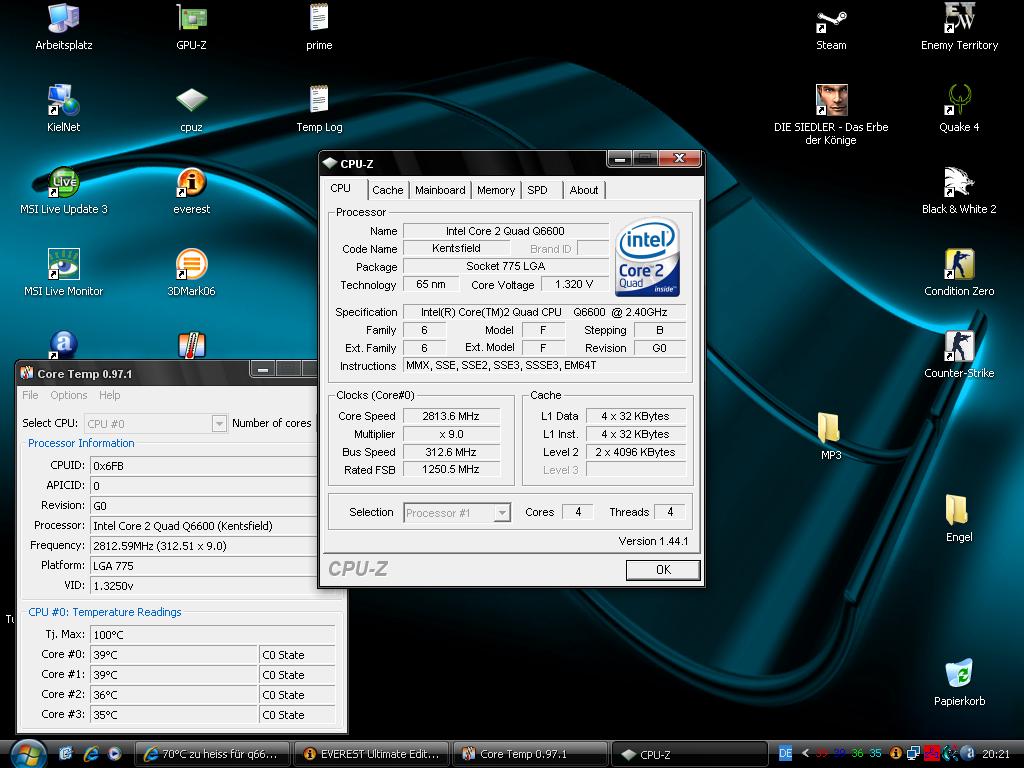Minimize the Core Temp window
This screenshot has height=768, width=1024.
pos(263,370)
